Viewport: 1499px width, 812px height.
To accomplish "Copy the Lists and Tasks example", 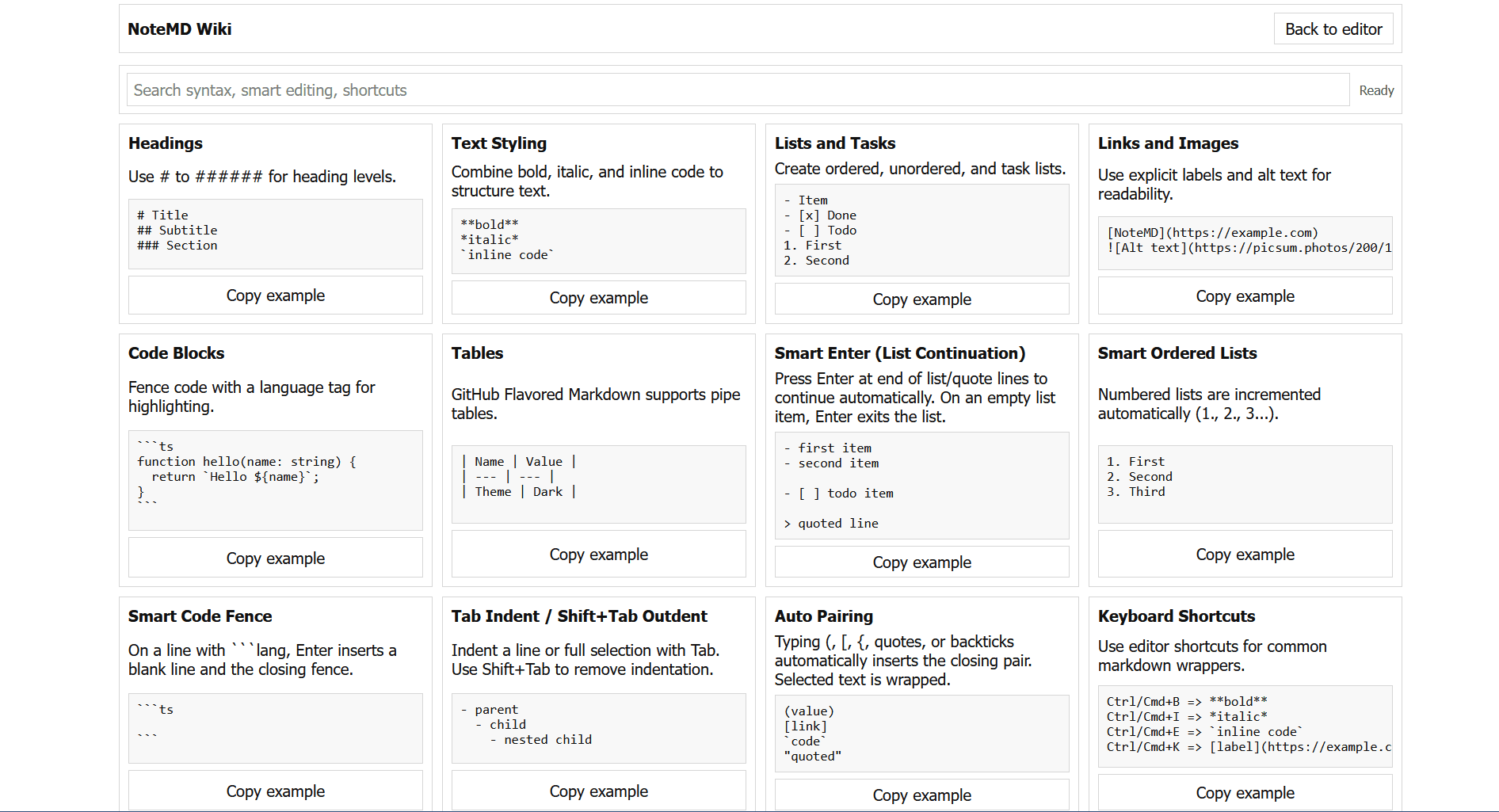I will [x=921, y=299].
